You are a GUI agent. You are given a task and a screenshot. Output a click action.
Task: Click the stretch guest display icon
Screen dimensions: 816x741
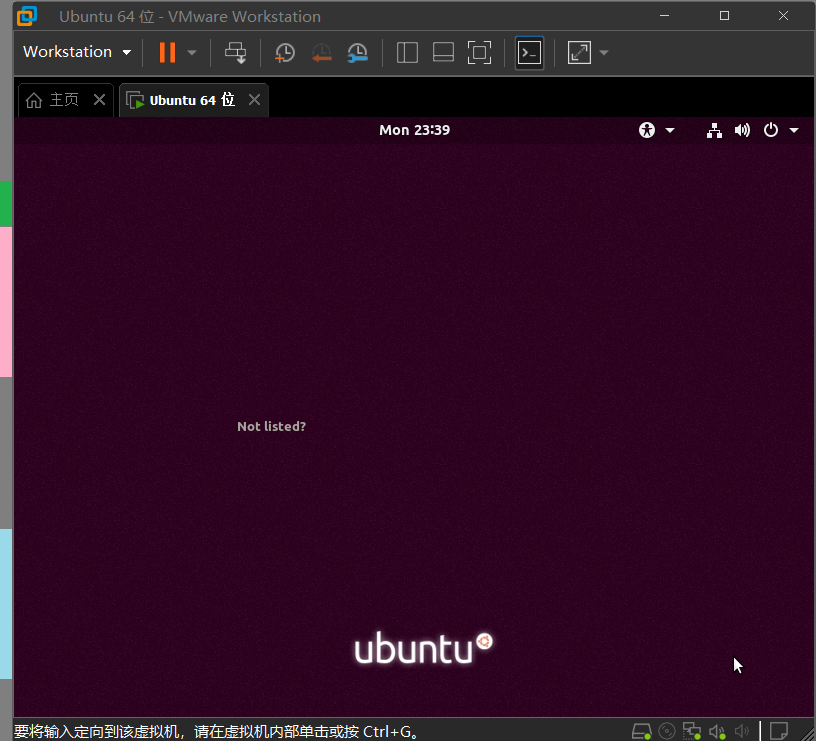click(579, 53)
